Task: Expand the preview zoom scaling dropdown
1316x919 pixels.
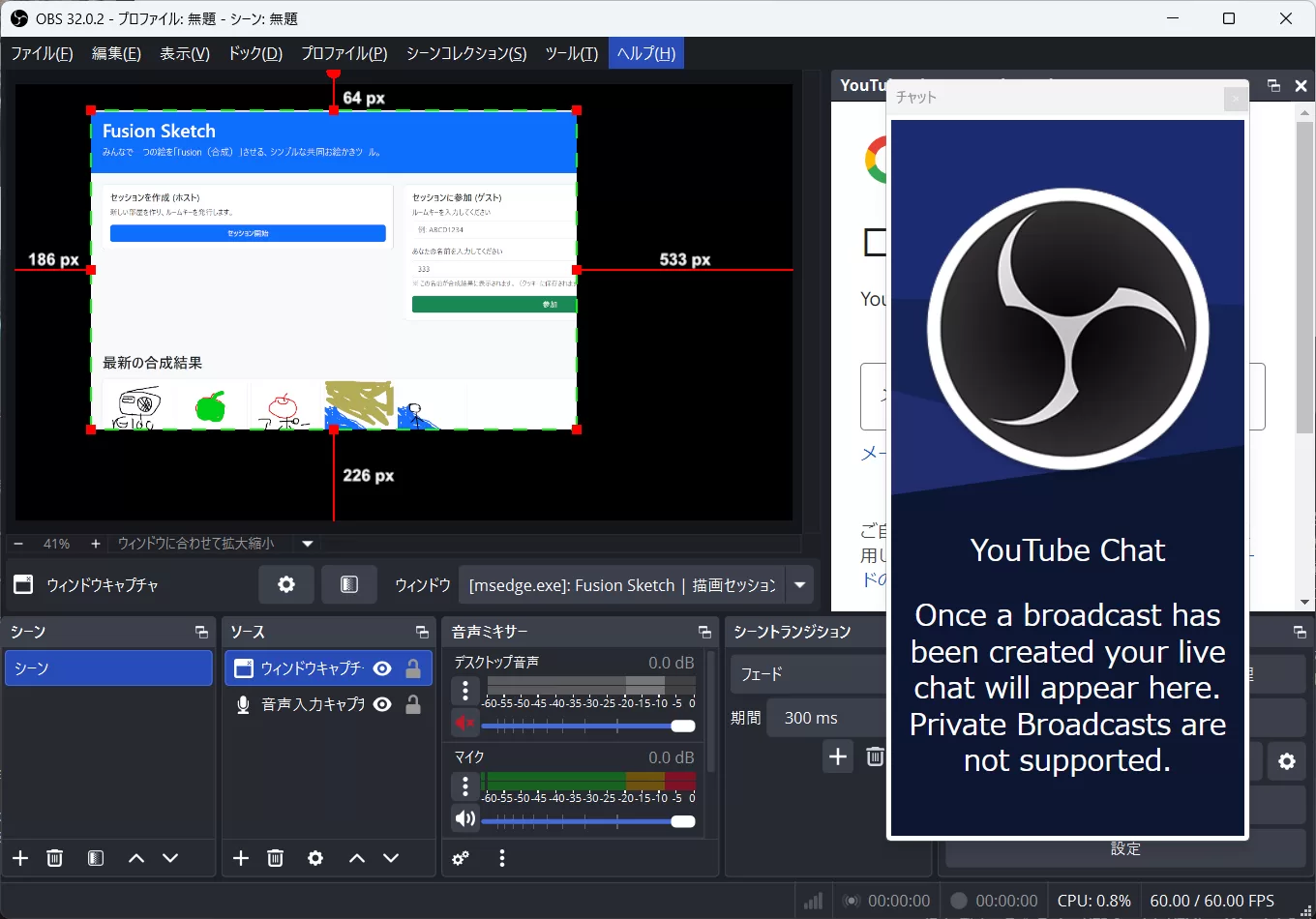Action: (308, 544)
